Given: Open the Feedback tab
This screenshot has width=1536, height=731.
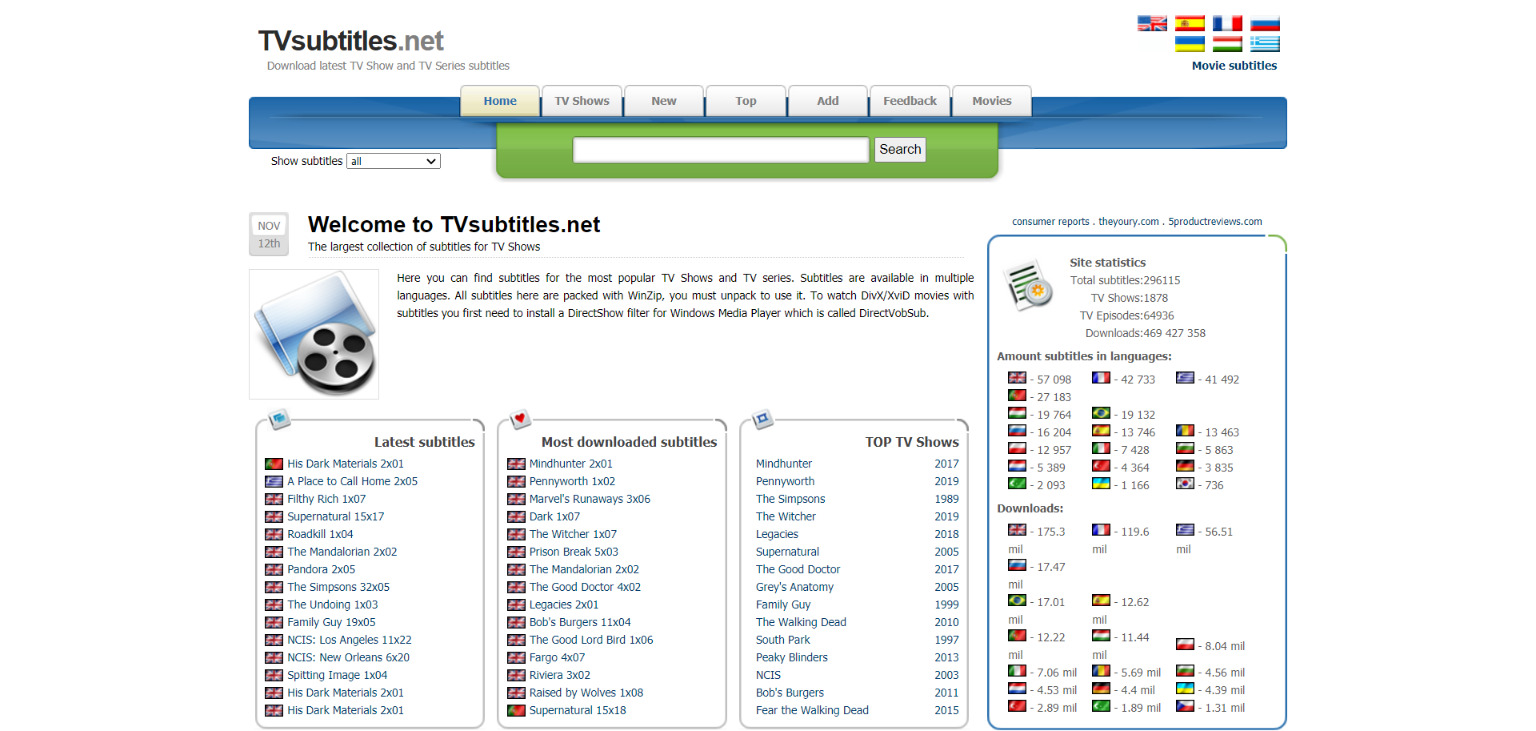Looking at the screenshot, I should point(910,101).
